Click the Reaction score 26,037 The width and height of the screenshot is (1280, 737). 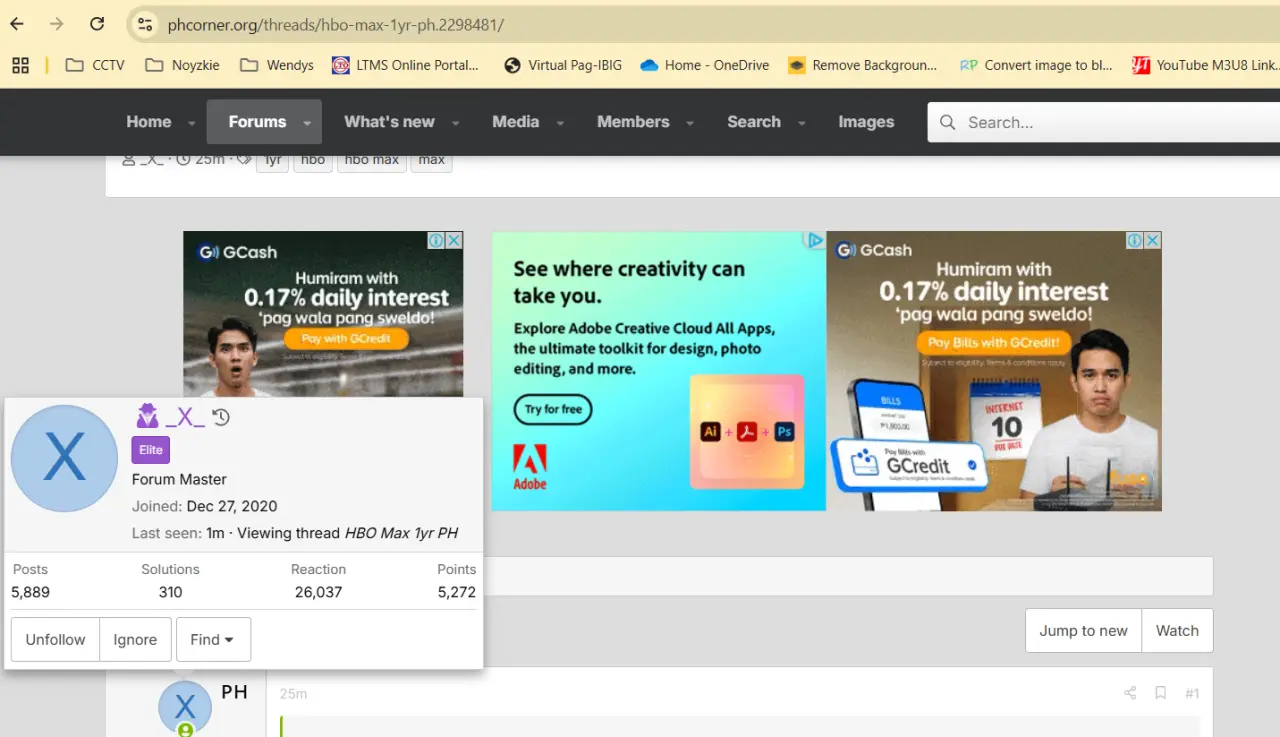[318, 592]
